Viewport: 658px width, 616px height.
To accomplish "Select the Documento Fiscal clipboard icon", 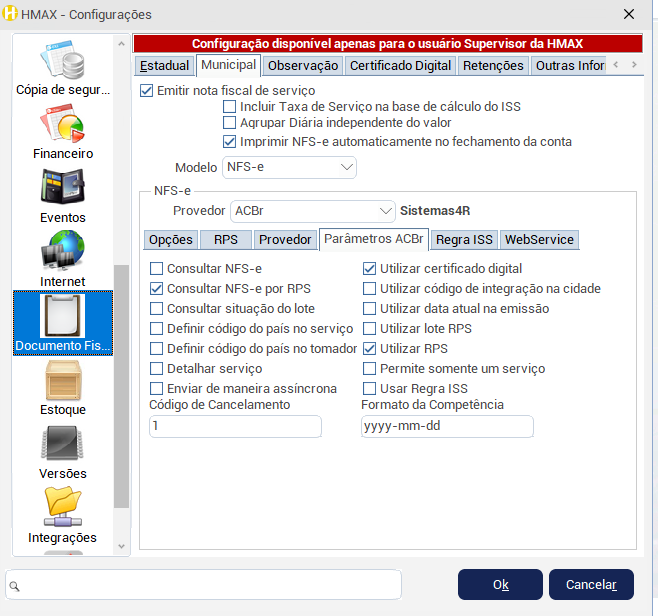I will 63,317.
